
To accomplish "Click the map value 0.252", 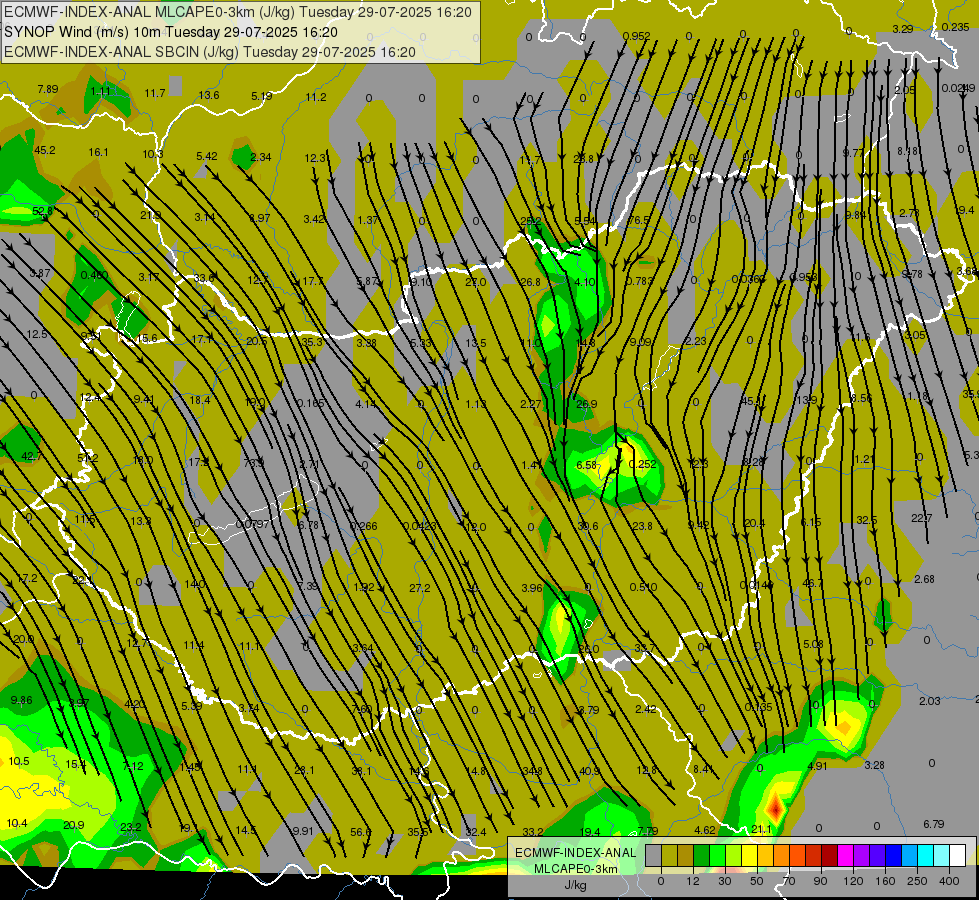I will pos(642,464).
